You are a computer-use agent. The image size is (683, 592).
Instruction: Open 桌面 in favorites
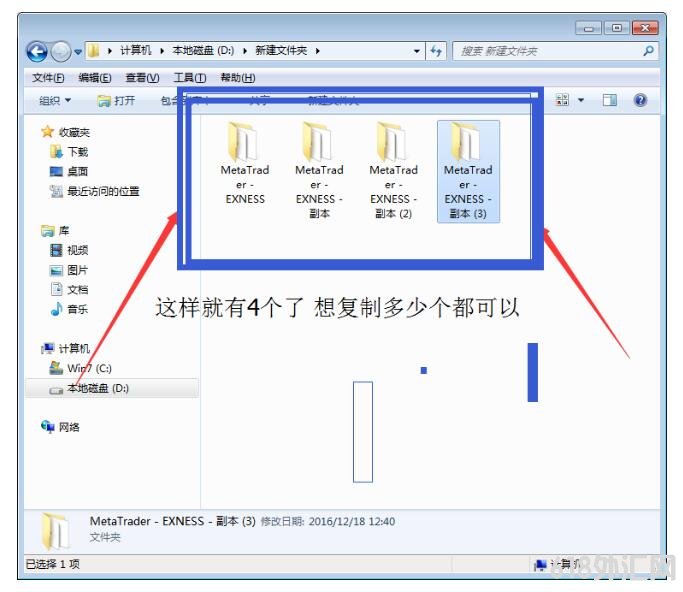pos(78,172)
